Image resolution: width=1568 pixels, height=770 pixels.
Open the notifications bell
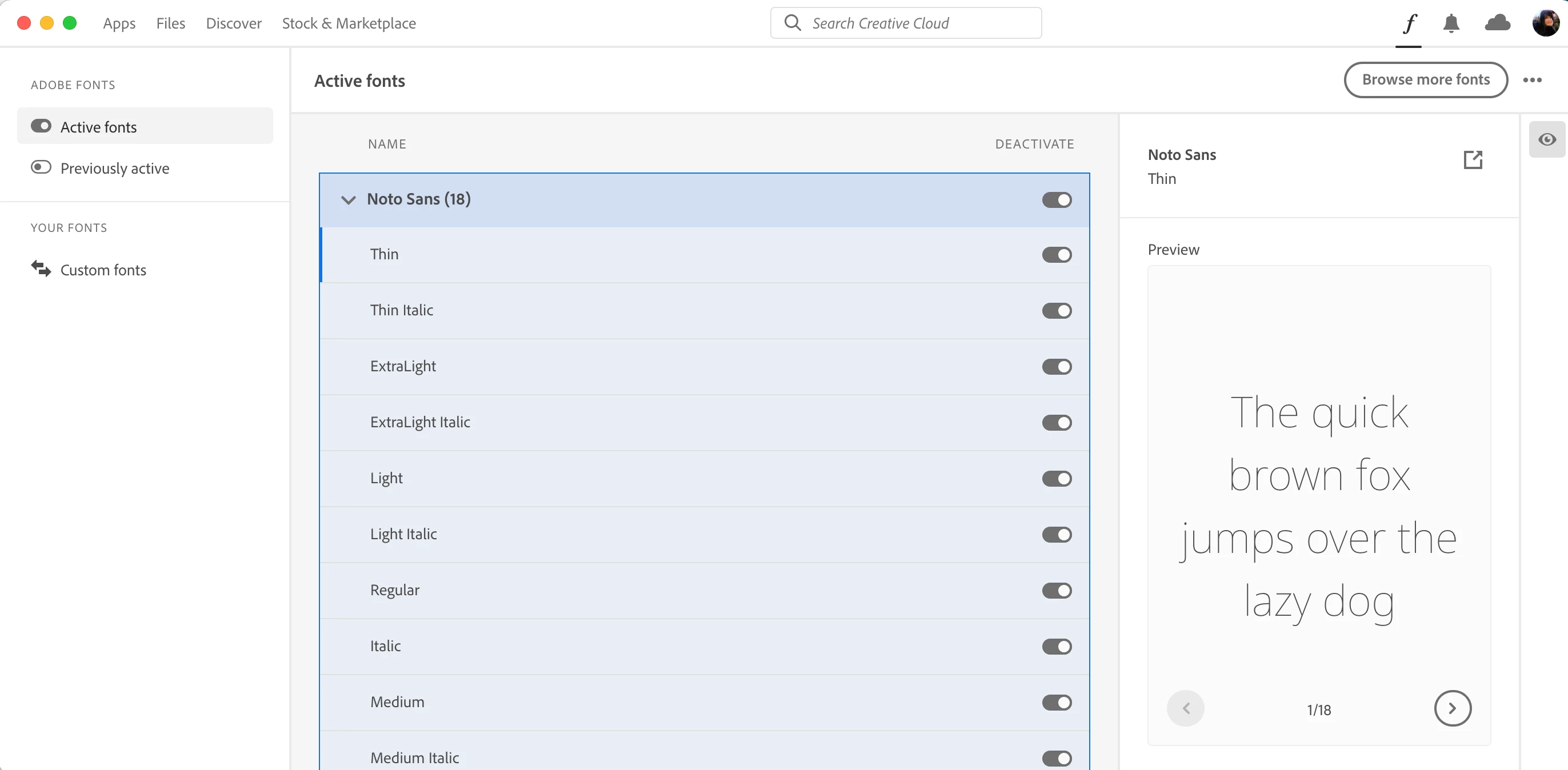(x=1451, y=24)
